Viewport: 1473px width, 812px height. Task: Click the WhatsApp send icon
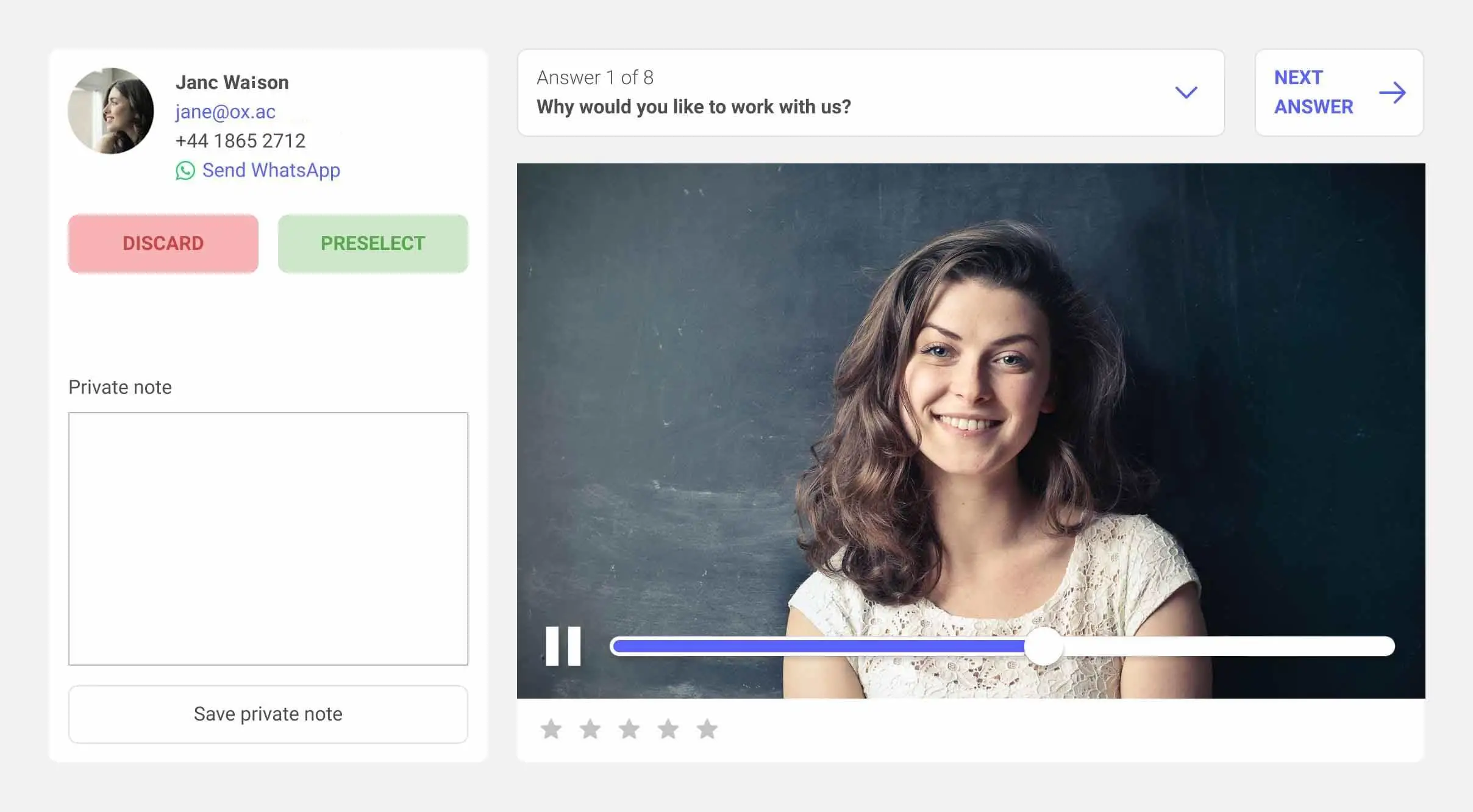184,171
